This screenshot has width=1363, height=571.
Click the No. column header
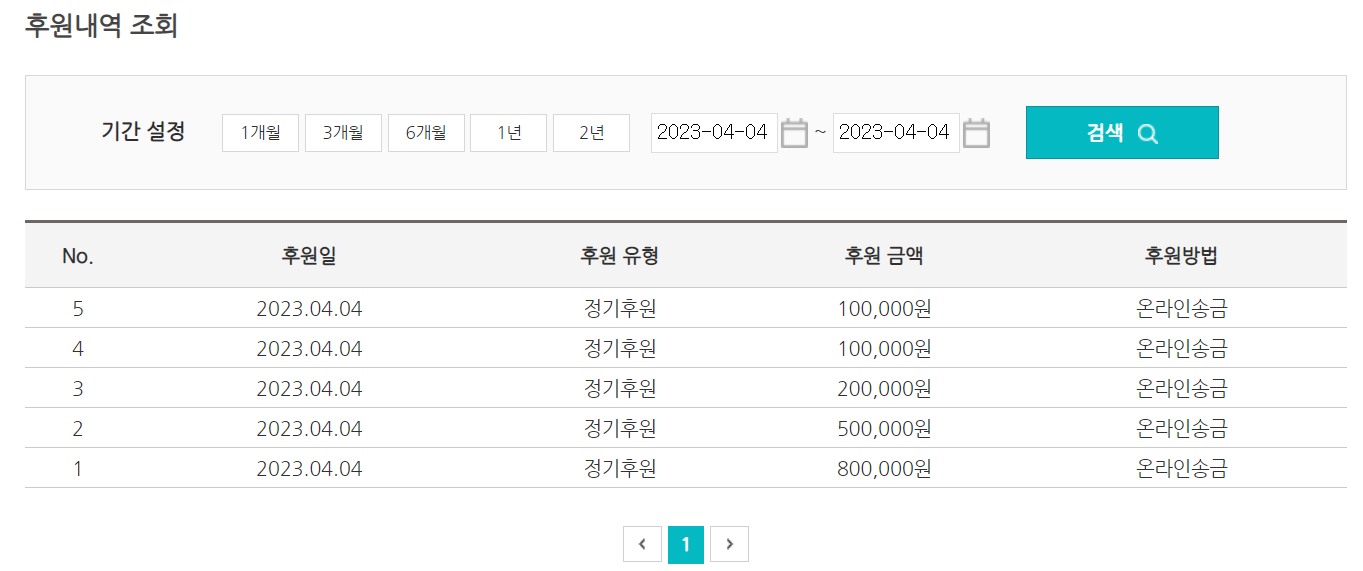78,256
